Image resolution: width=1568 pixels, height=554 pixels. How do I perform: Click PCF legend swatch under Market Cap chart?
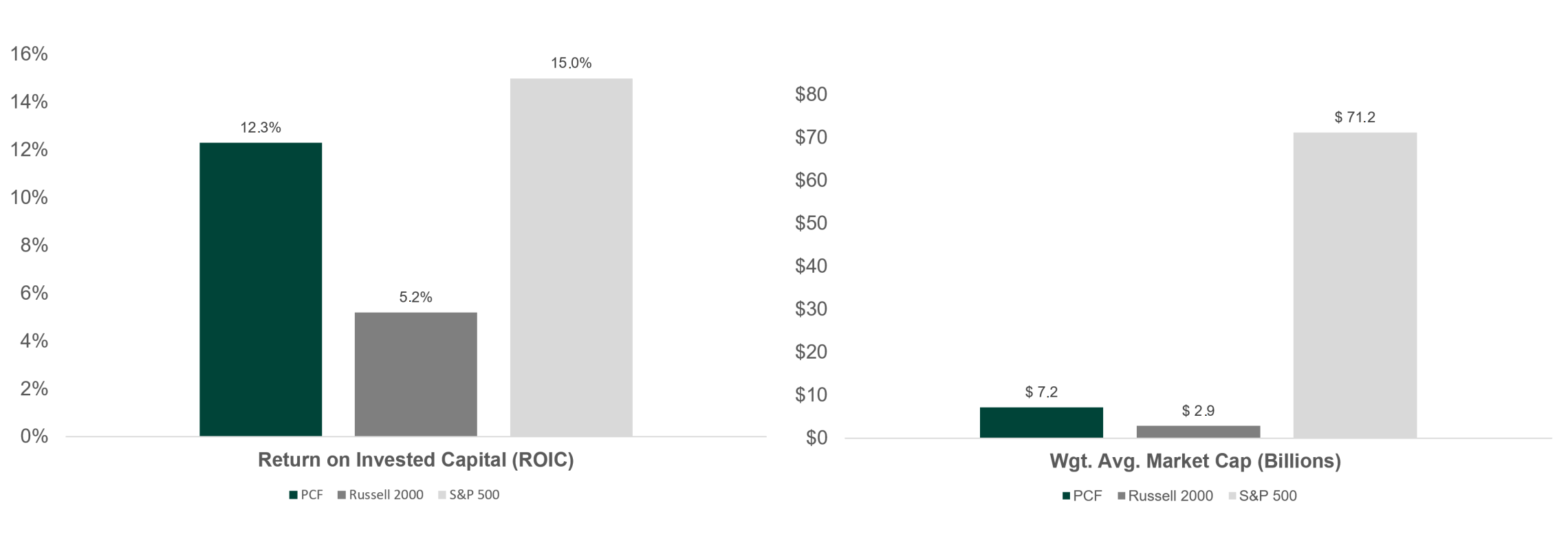point(1067,496)
